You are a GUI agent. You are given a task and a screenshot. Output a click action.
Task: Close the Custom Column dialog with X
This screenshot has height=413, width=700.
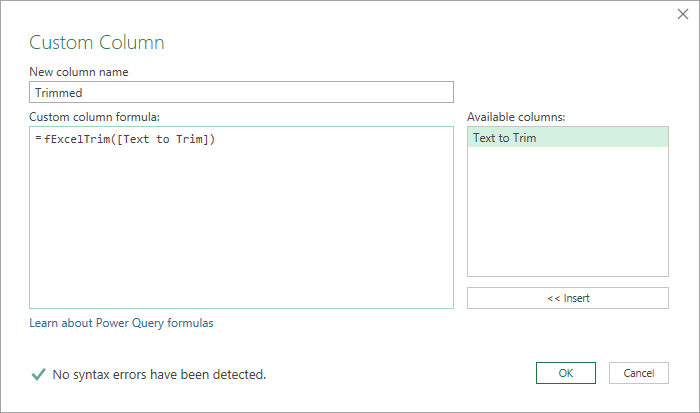point(683,14)
